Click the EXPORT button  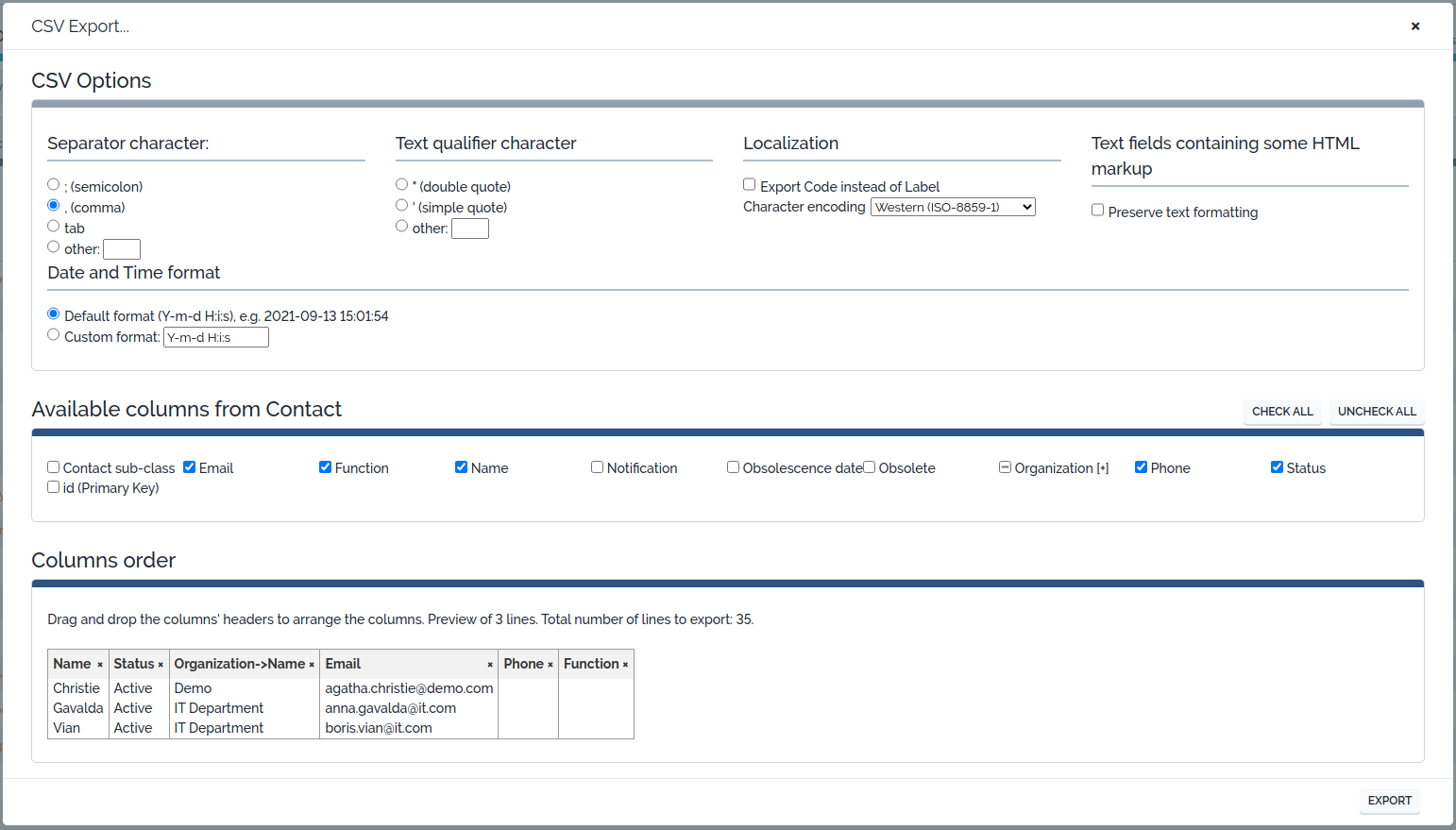pyautogui.click(x=1389, y=800)
